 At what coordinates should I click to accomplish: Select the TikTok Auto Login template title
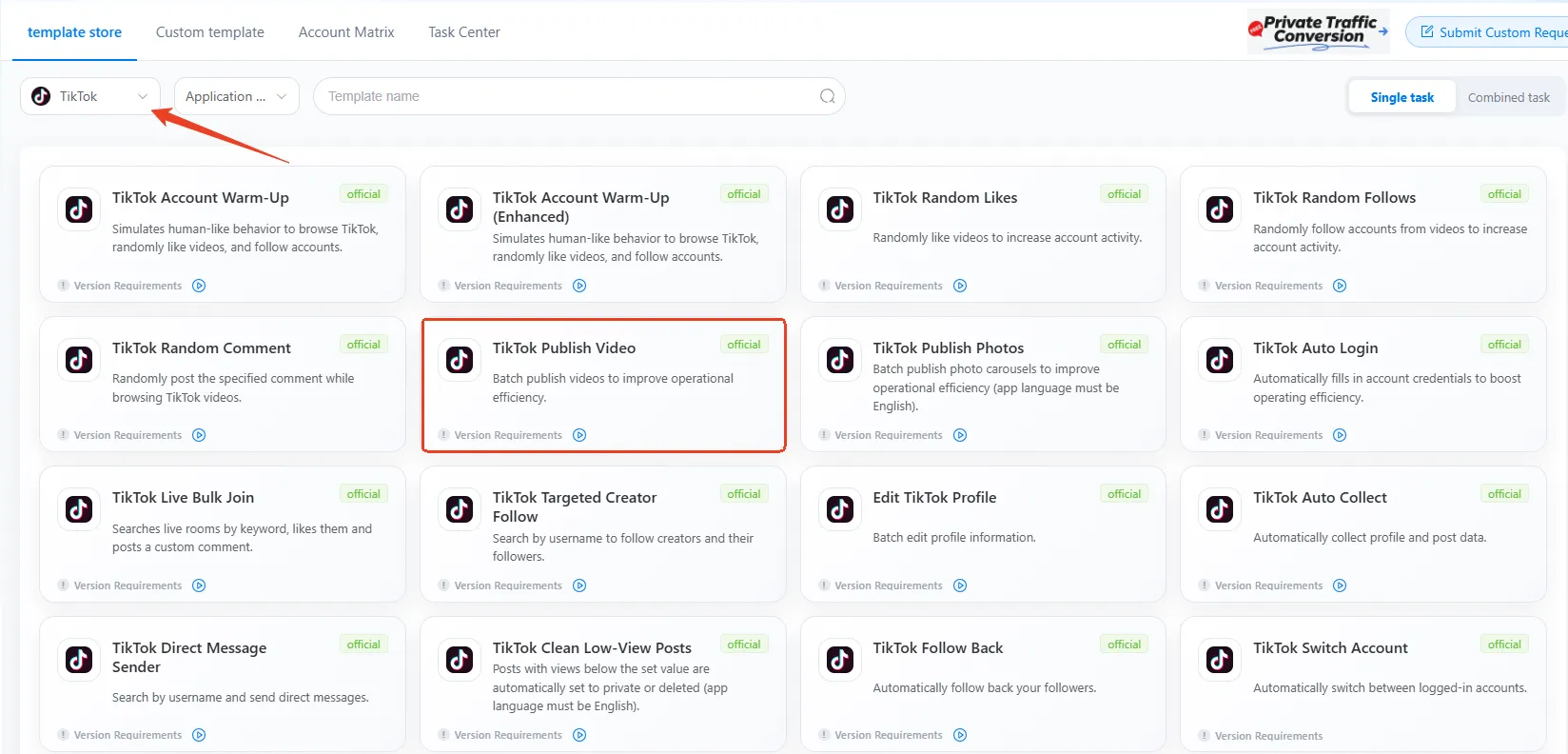point(1316,348)
